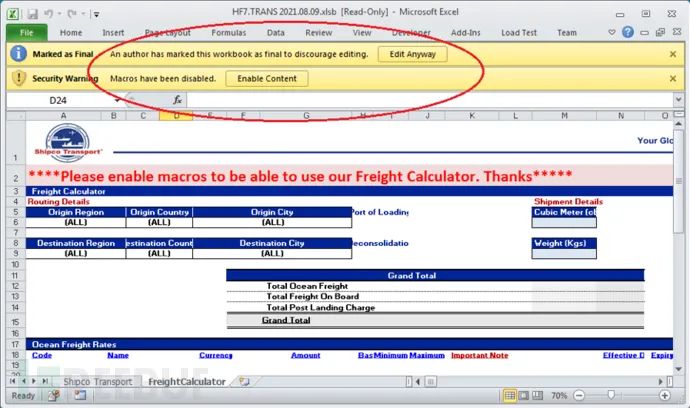Restore down the workbook window icon
Viewport: 690px width, 408px height.
661,32
